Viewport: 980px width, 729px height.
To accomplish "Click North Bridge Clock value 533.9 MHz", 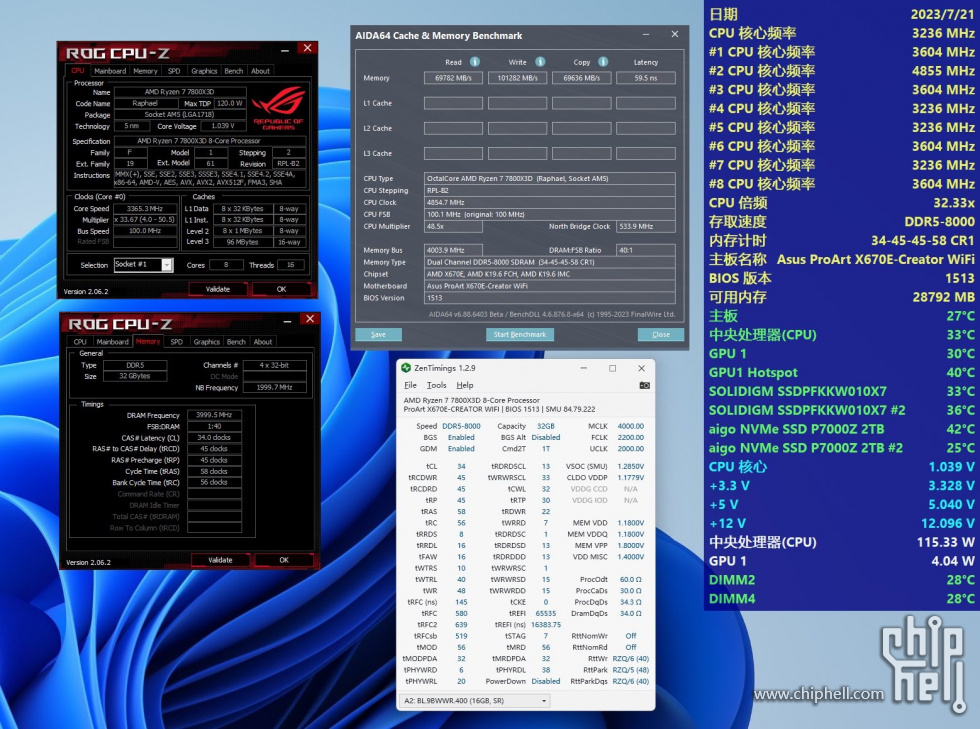I will click(x=646, y=226).
